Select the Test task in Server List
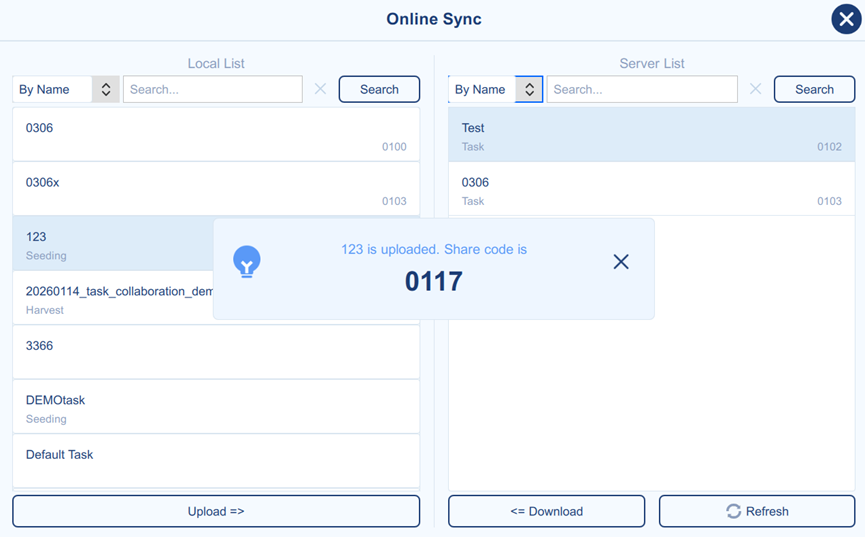 click(x=652, y=135)
